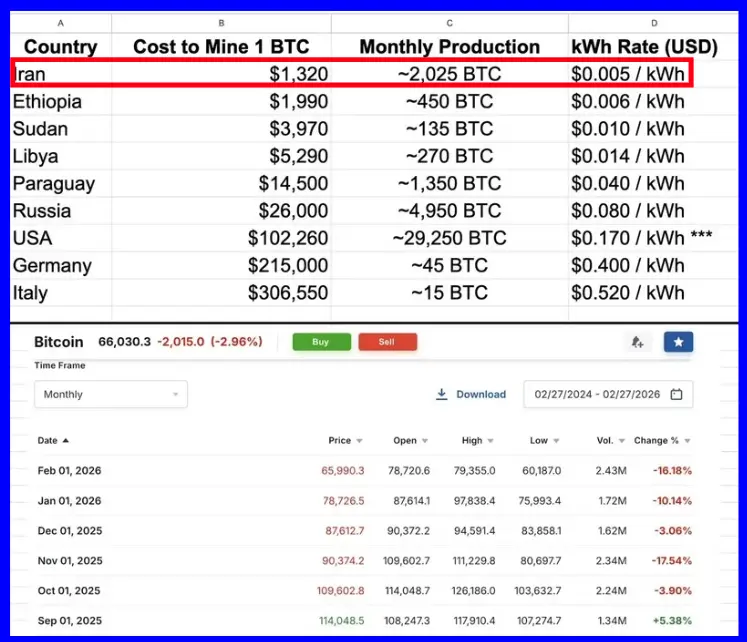
Task: Click the star watchlist icon
Action: click(678, 342)
